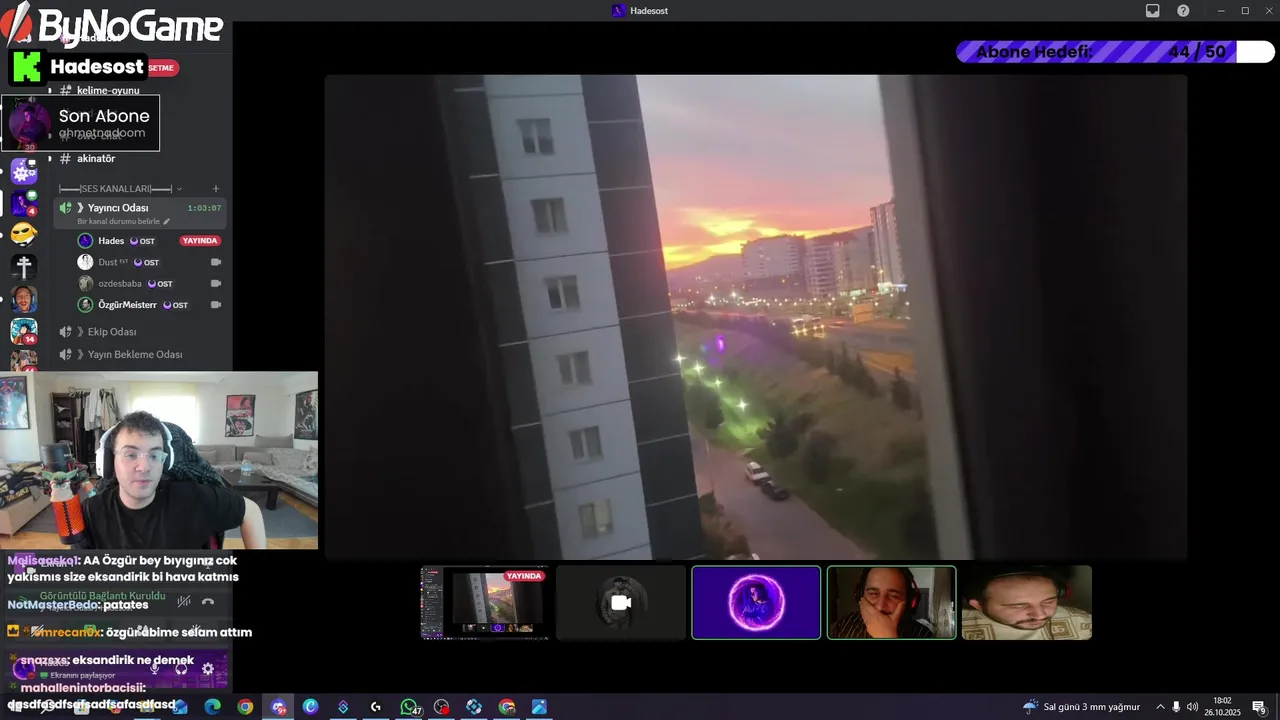Open Microsoft Edge from the taskbar

[212, 707]
